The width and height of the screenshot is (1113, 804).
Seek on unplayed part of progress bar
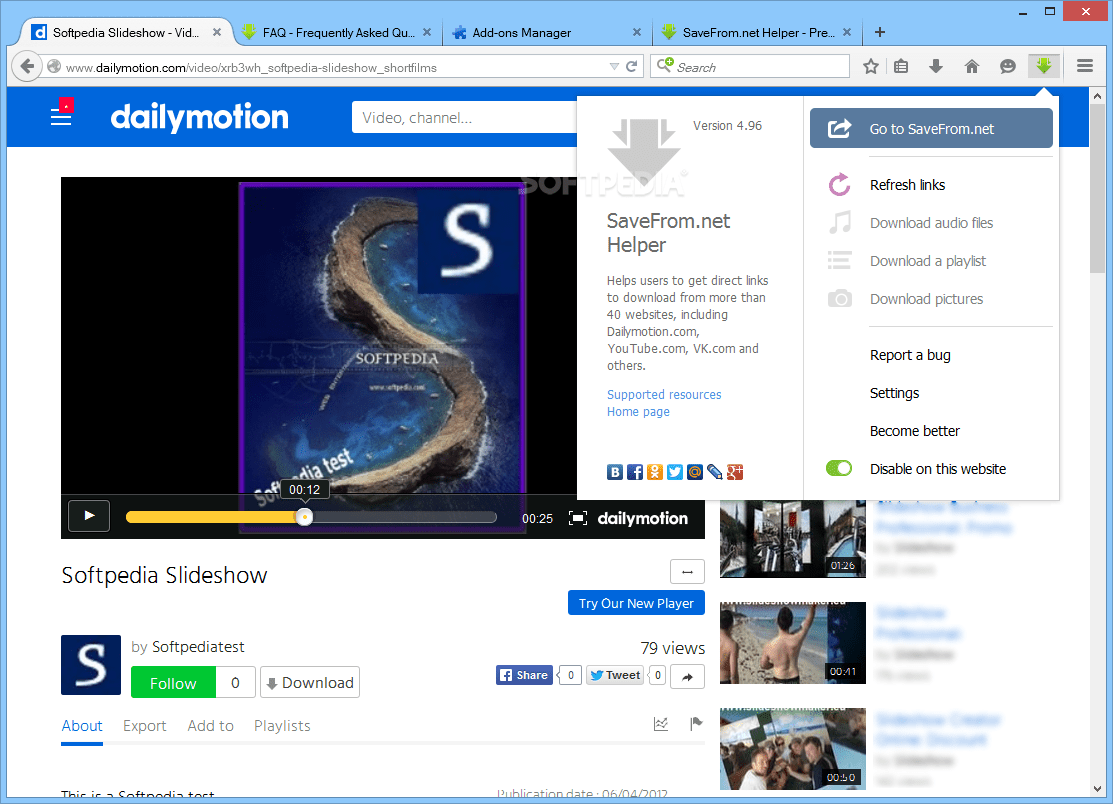click(x=404, y=517)
